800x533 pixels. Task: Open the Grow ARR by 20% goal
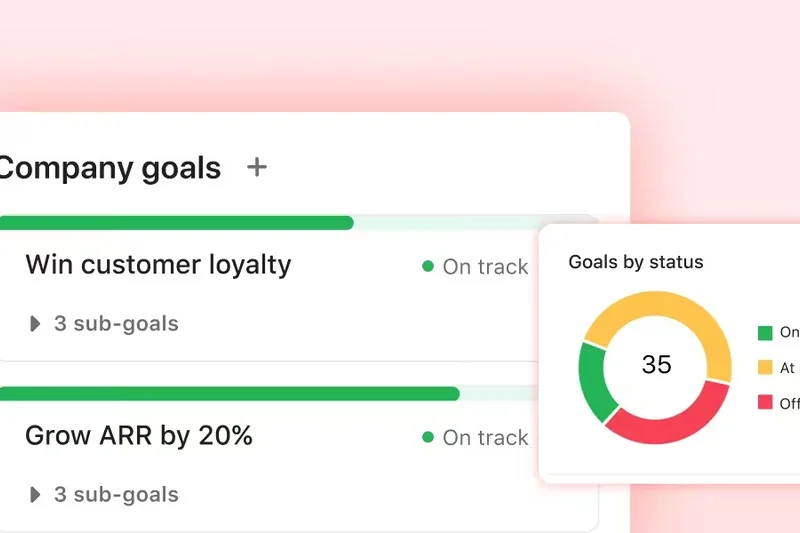[x=139, y=436]
